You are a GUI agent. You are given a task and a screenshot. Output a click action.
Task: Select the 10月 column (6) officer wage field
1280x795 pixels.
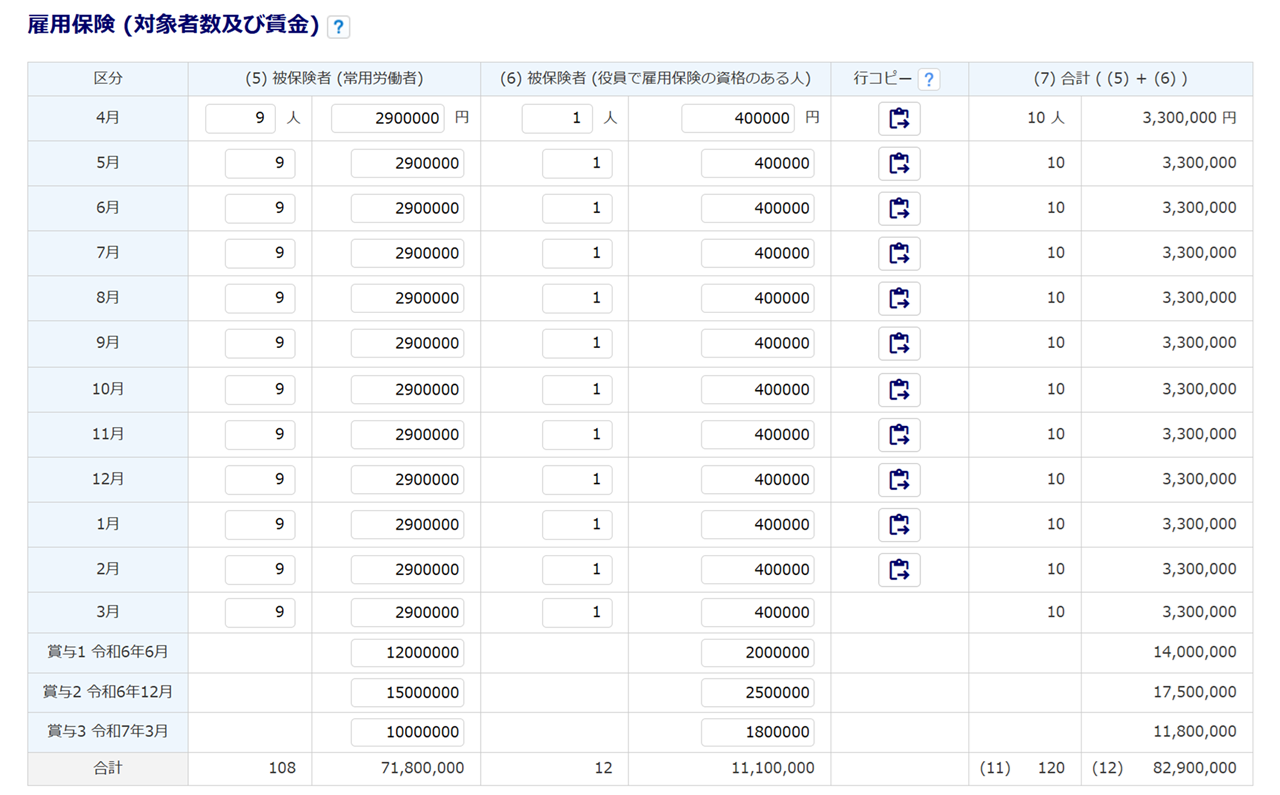tap(757, 389)
